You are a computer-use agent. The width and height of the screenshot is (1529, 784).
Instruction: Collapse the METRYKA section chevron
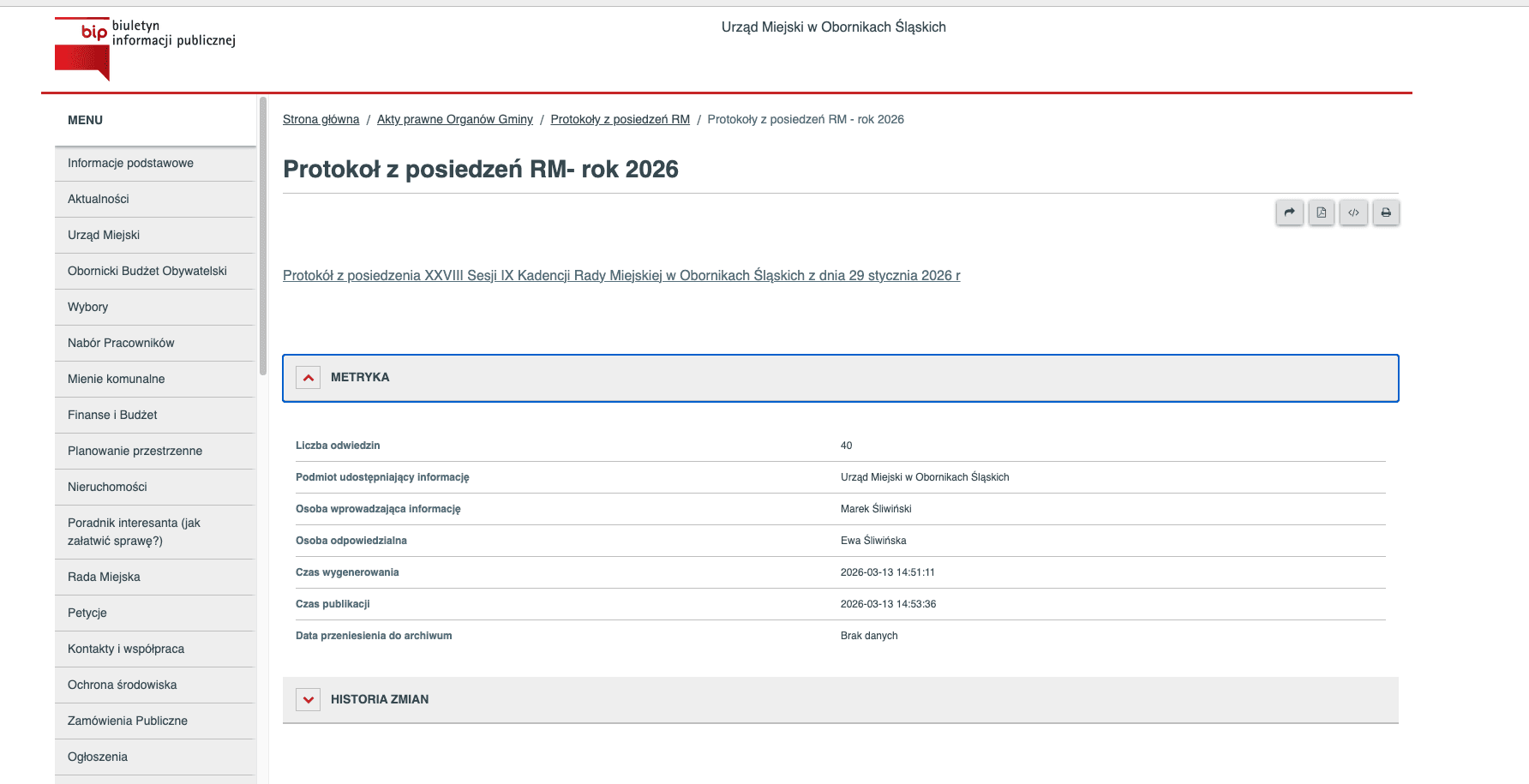click(308, 378)
